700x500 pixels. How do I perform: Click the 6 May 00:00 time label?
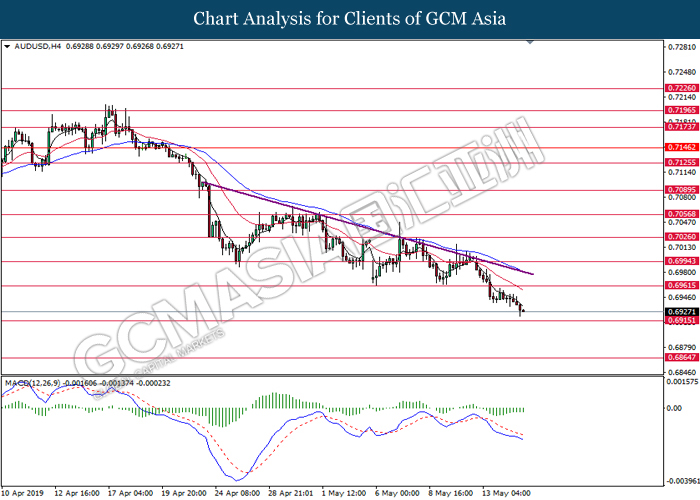[397, 493]
